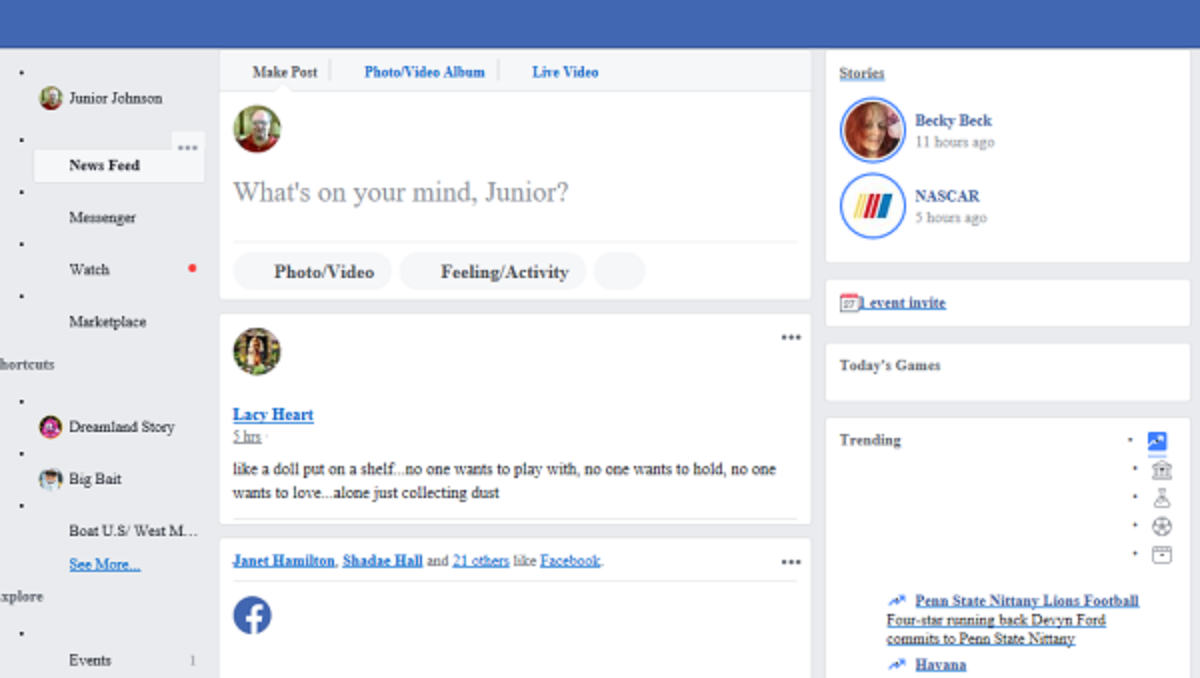Open Janet Hamilton's profile link

pyautogui.click(x=284, y=561)
